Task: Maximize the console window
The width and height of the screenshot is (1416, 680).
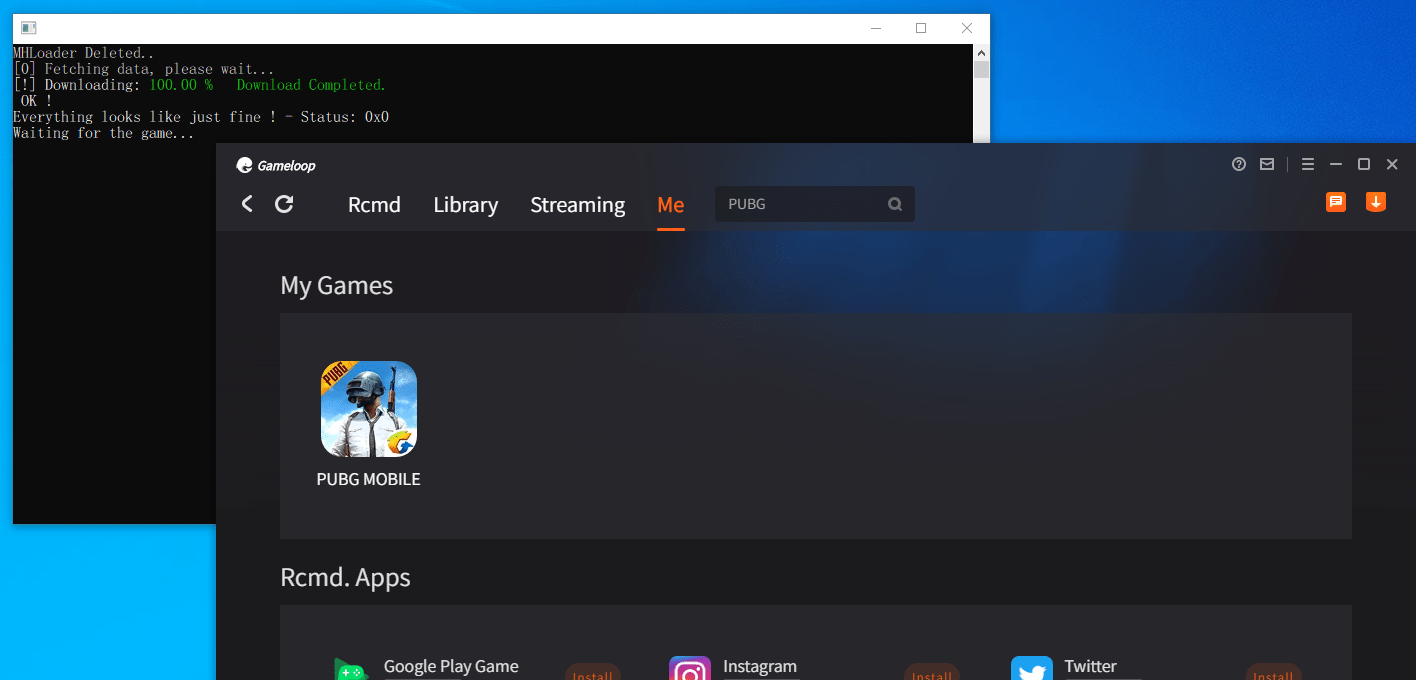Action: pyautogui.click(x=921, y=28)
